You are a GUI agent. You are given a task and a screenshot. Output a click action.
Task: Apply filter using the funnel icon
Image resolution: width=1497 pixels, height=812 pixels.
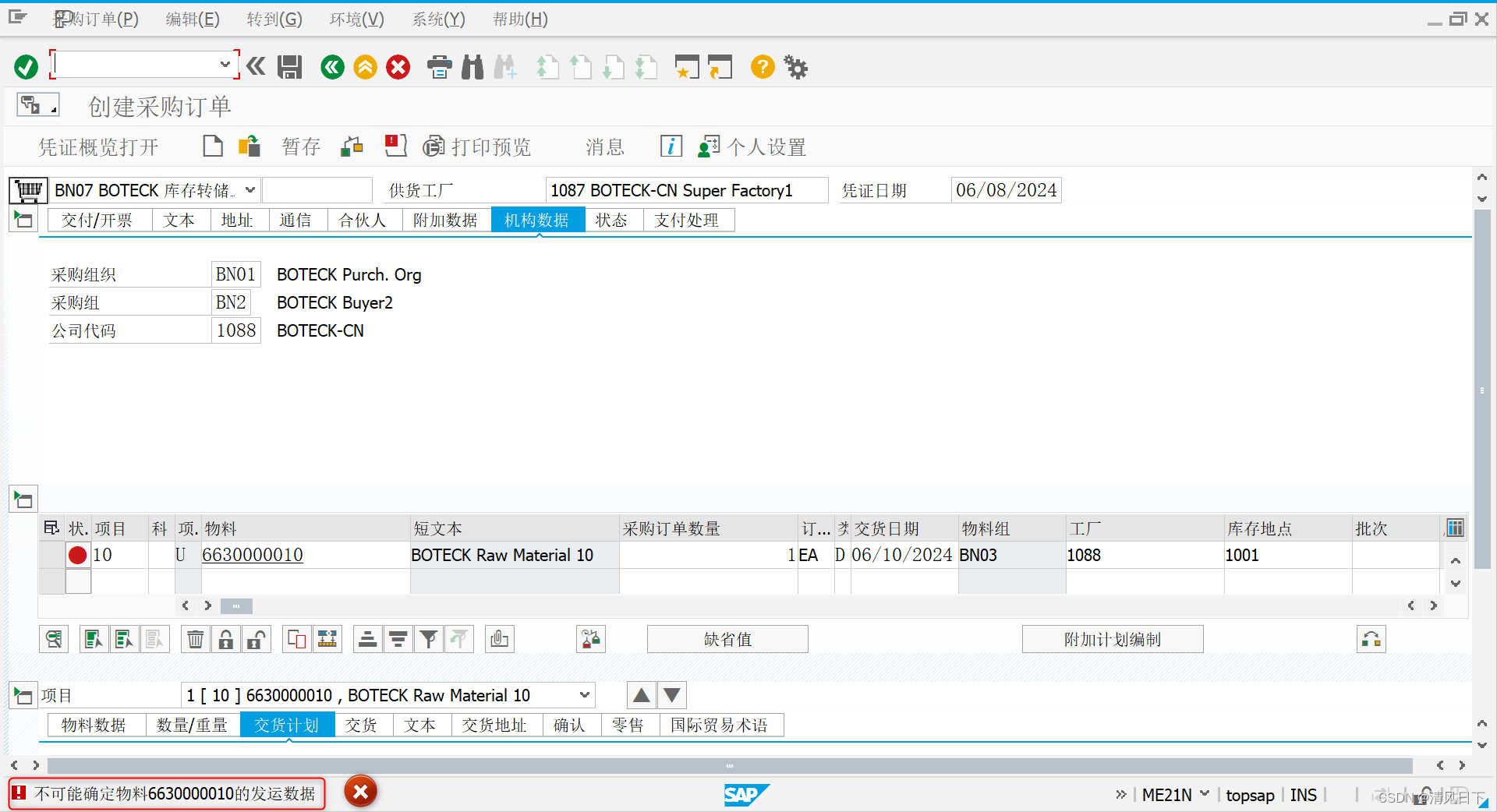(x=429, y=640)
